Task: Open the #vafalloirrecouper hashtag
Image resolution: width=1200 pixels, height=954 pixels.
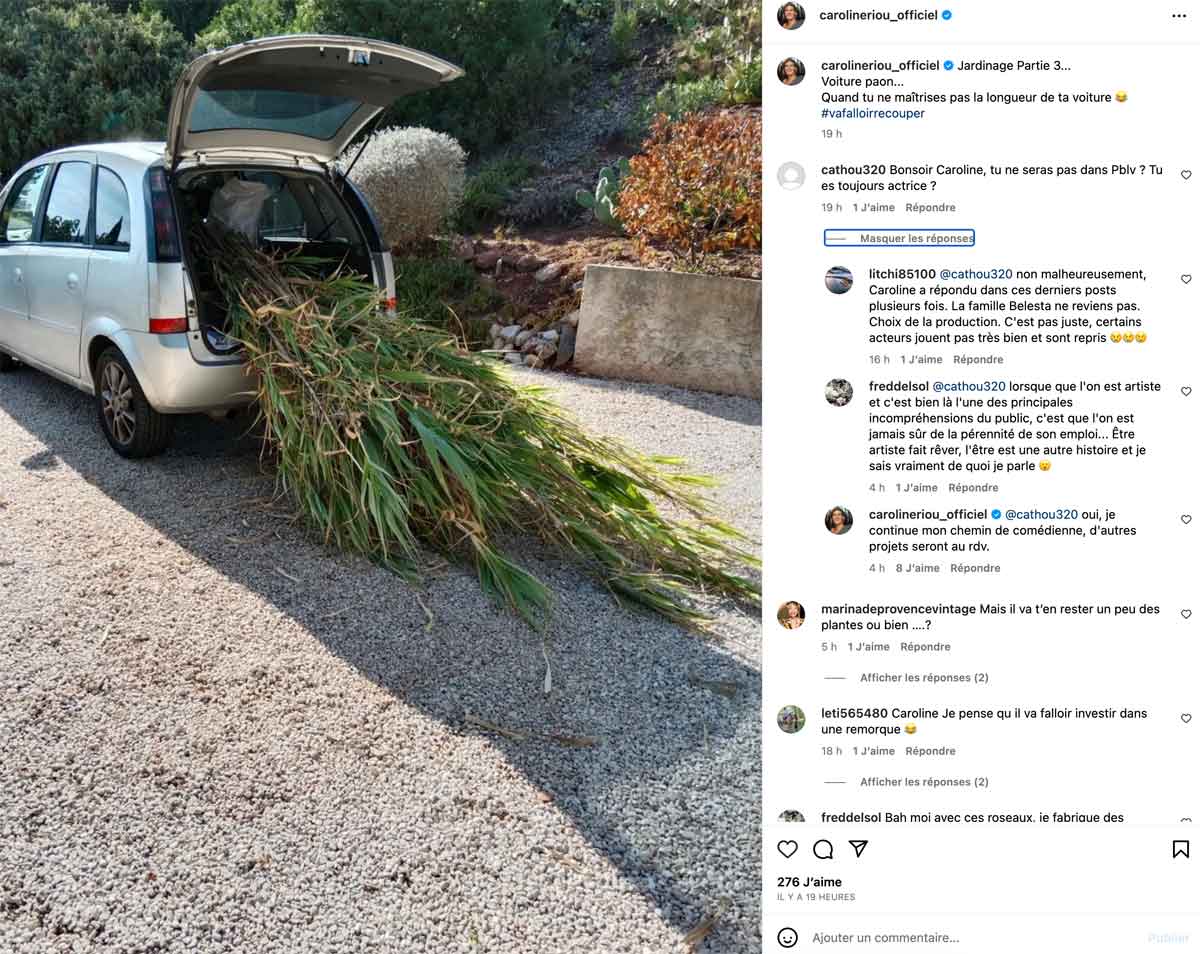Action: coord(873,114)
